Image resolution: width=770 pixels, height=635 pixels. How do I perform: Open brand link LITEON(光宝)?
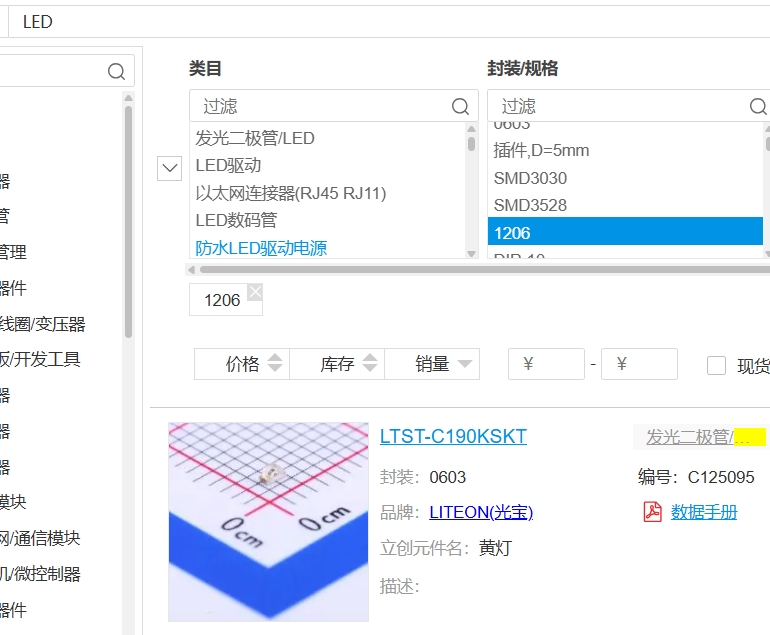481,512
